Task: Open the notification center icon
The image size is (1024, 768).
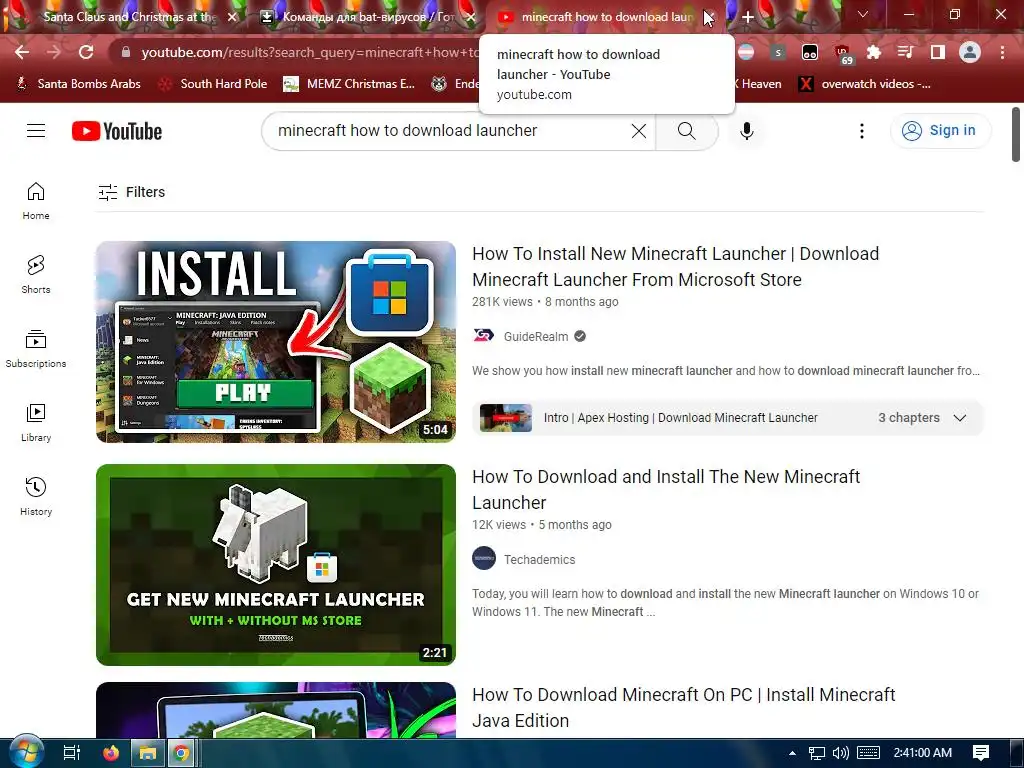Action: coord(980,753)
